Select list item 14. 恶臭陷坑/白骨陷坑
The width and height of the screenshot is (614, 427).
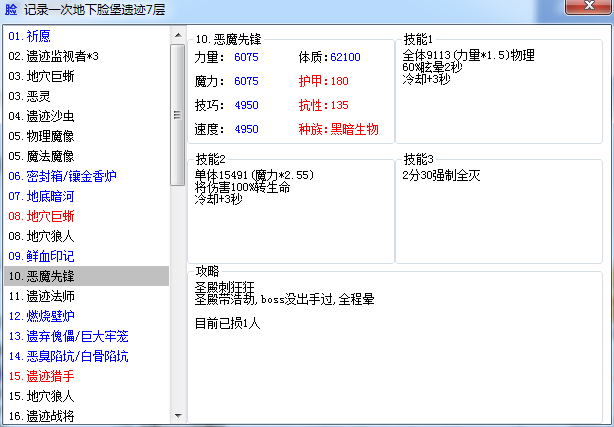pyautogui.click(x=87, y=356)
